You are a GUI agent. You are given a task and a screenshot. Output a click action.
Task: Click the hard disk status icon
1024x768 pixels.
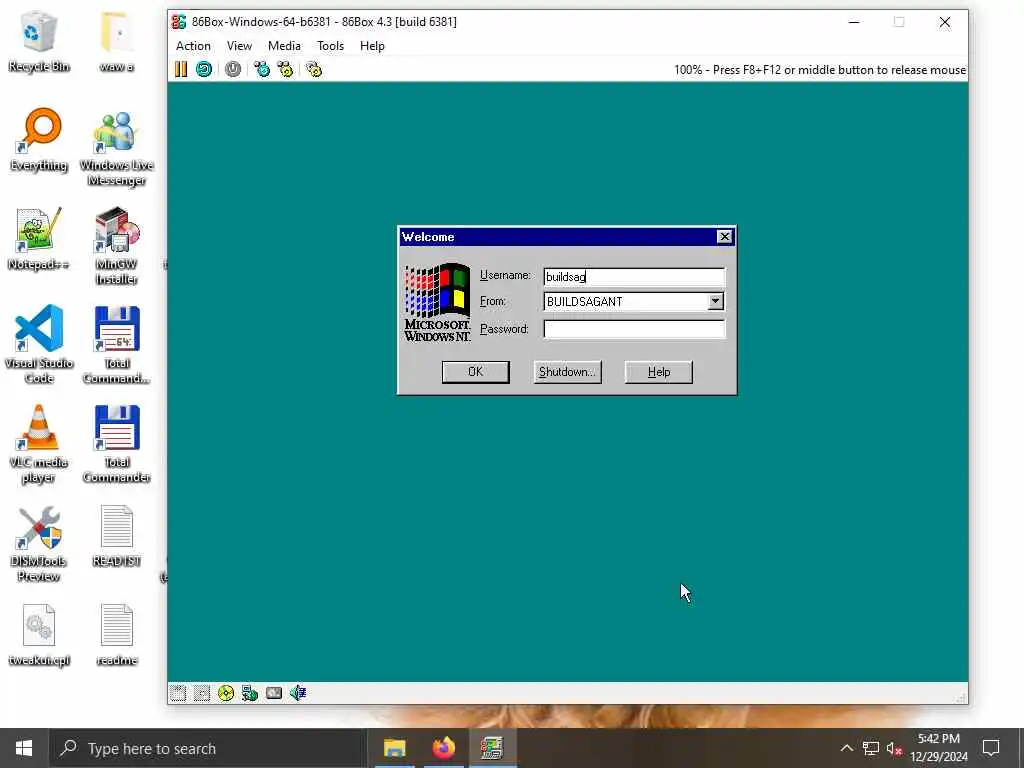pos(274,693)
